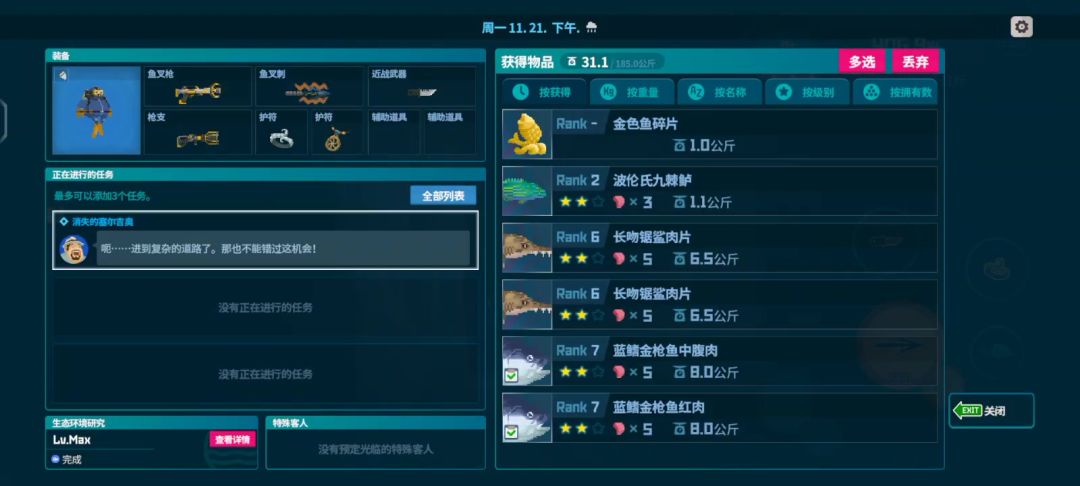Select the gun equipment slot
This screenshot has width=1080, height=486.
point(198,132)
